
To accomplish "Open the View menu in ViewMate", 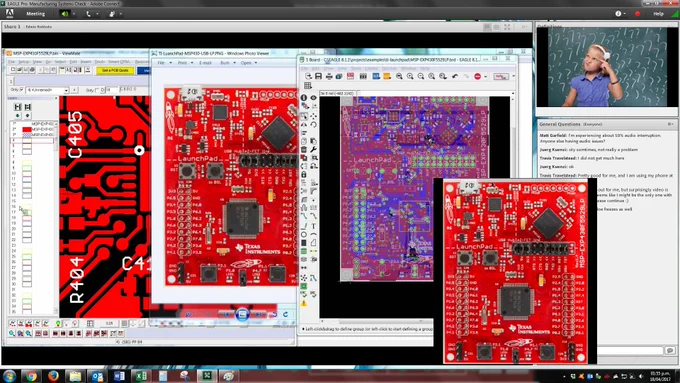I will [x=37, y=62].
